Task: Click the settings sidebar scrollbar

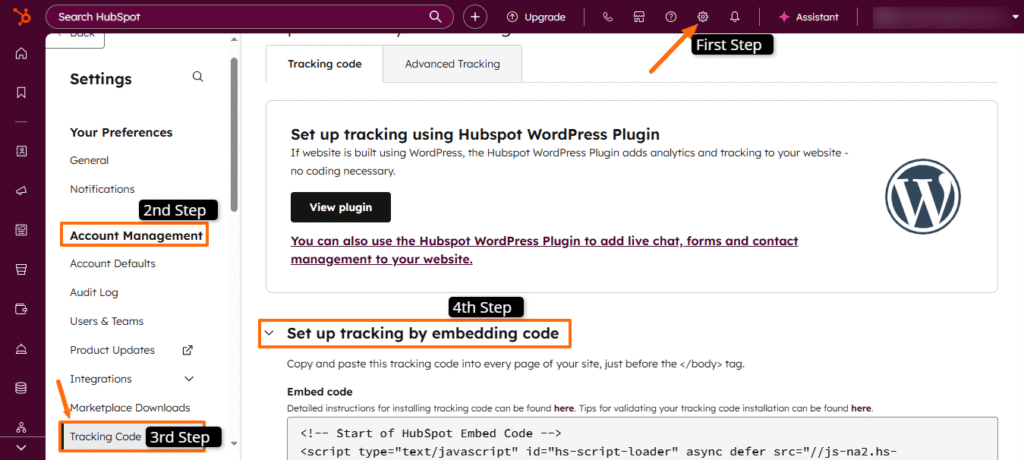Action: click(234, 134)
